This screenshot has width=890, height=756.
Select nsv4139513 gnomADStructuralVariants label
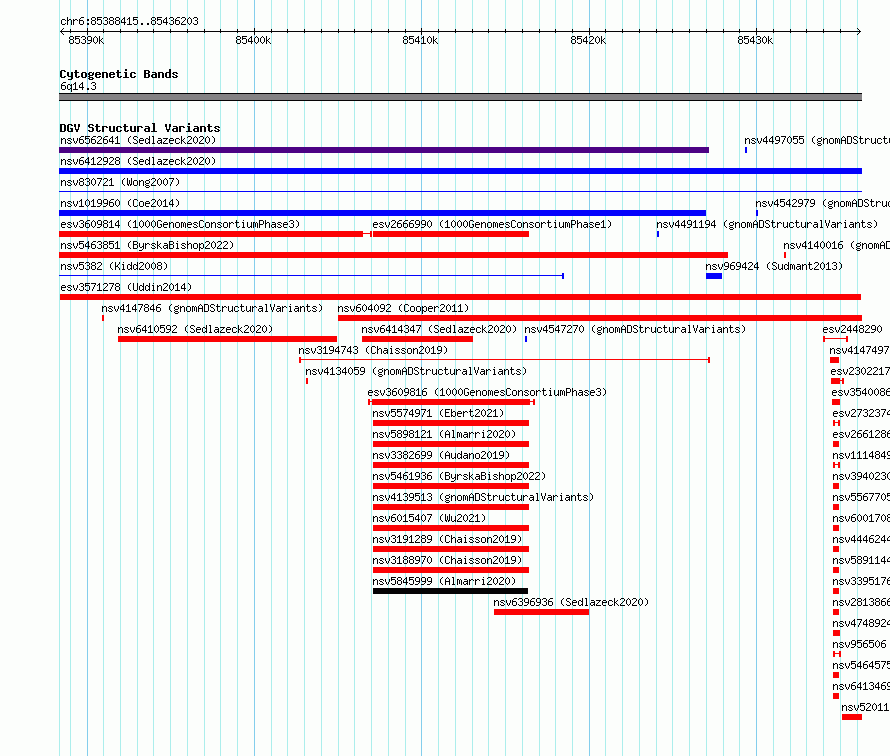coord(483,497)
